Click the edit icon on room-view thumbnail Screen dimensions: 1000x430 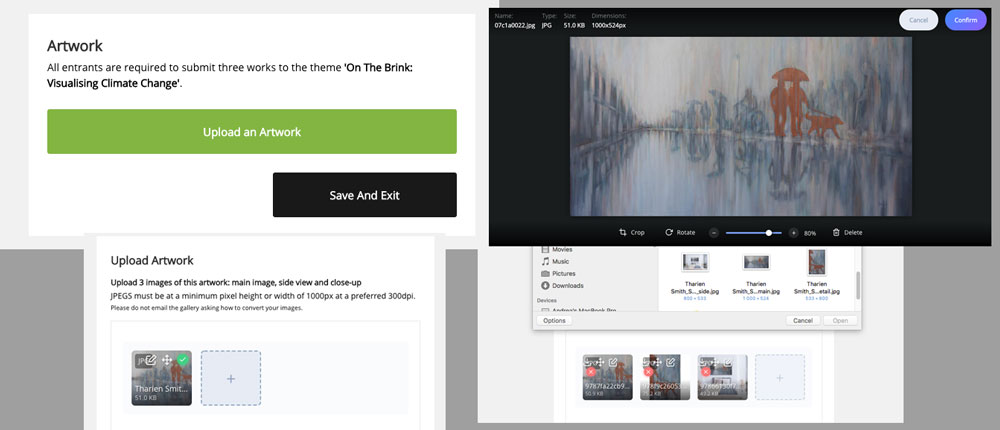[728, 362]
